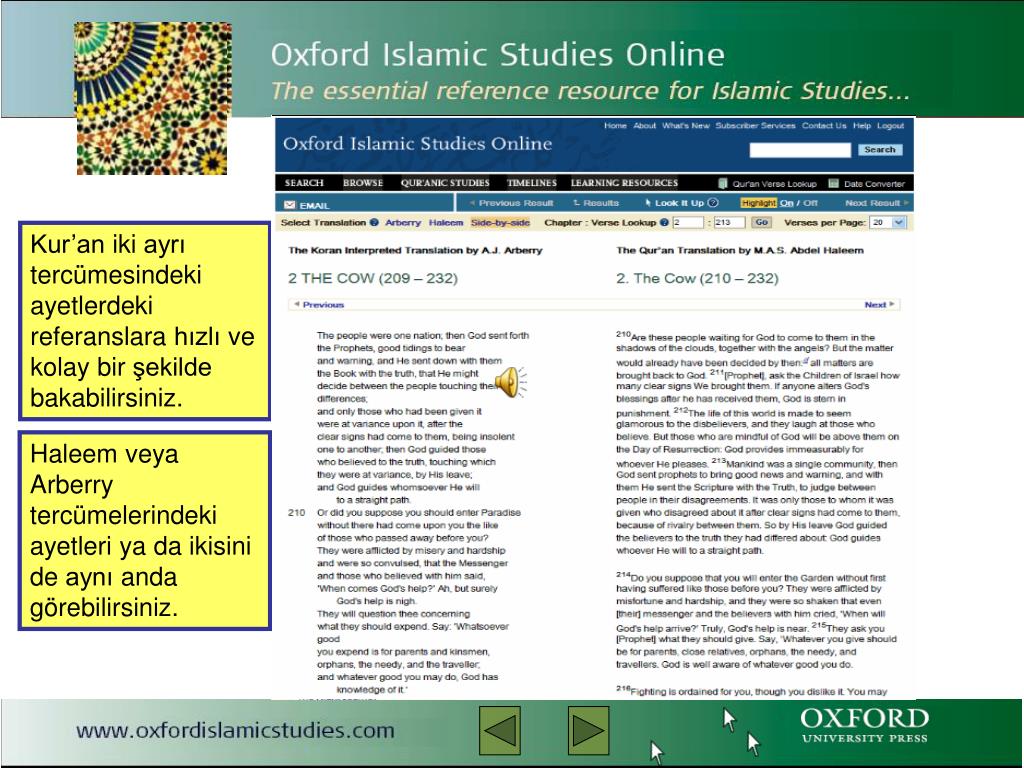Open the Learning Resources menu
This screenshot has width=1024, height=768.
coord(624,183)
